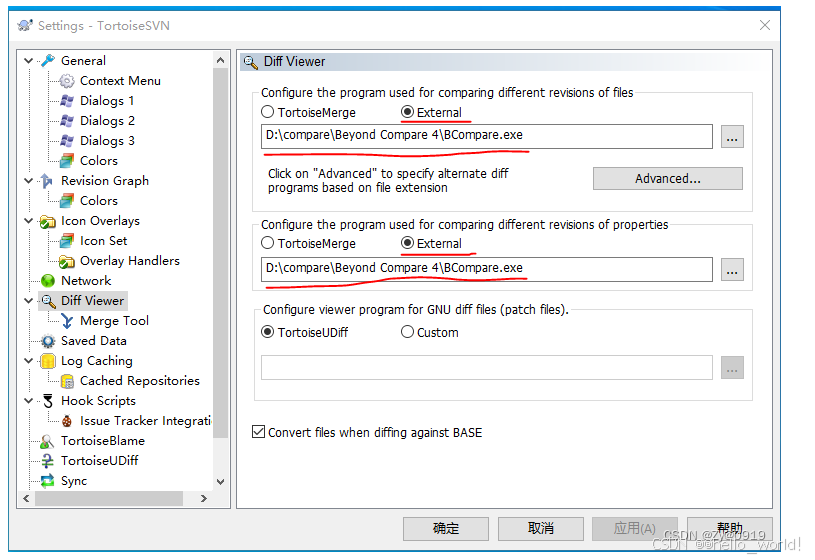Screen dimensions: 815x560
Task: Click the Sync arrows icon
Action: 48,481
